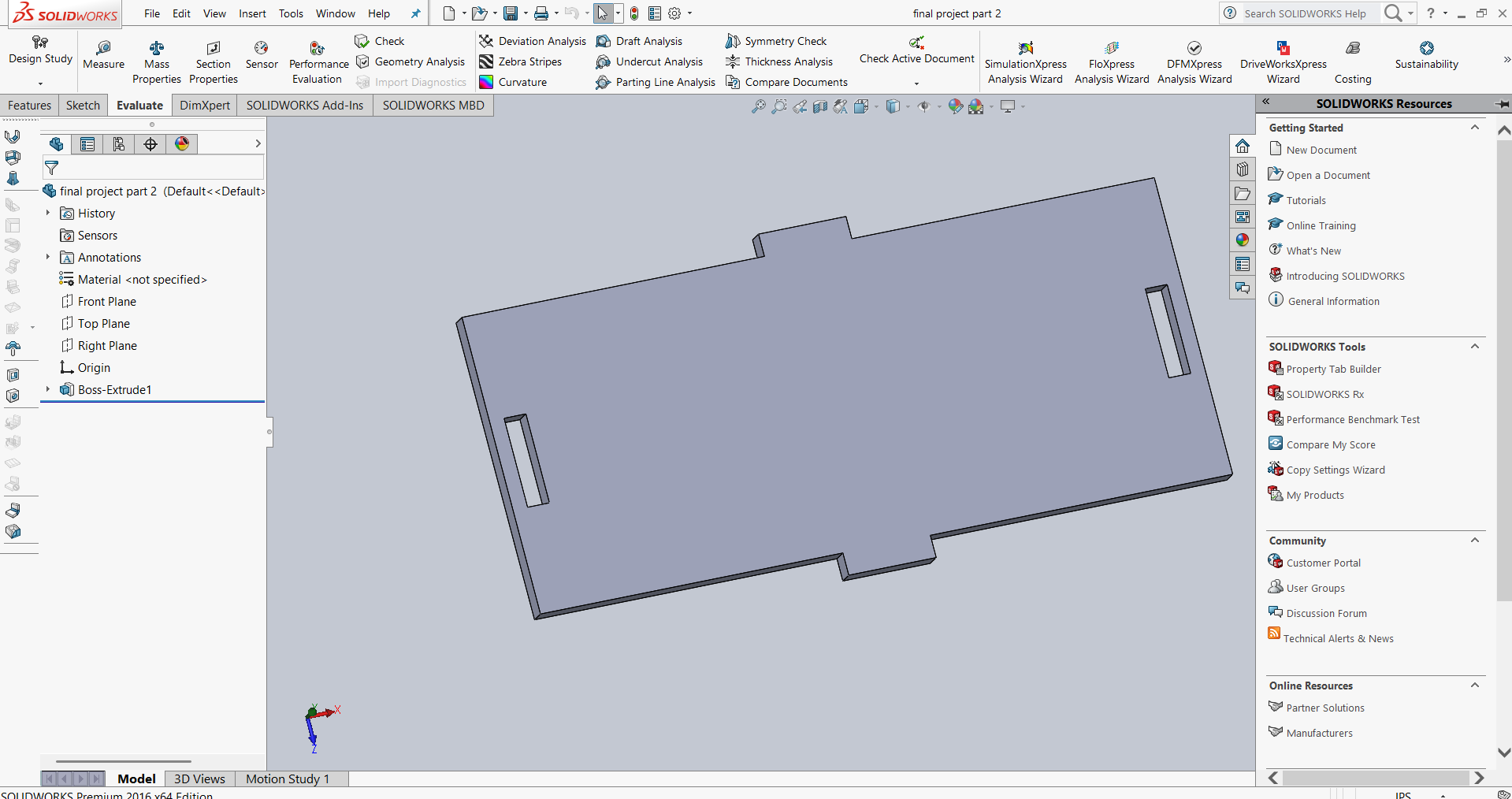Open Customer Portal link

tap(1314, 563)
